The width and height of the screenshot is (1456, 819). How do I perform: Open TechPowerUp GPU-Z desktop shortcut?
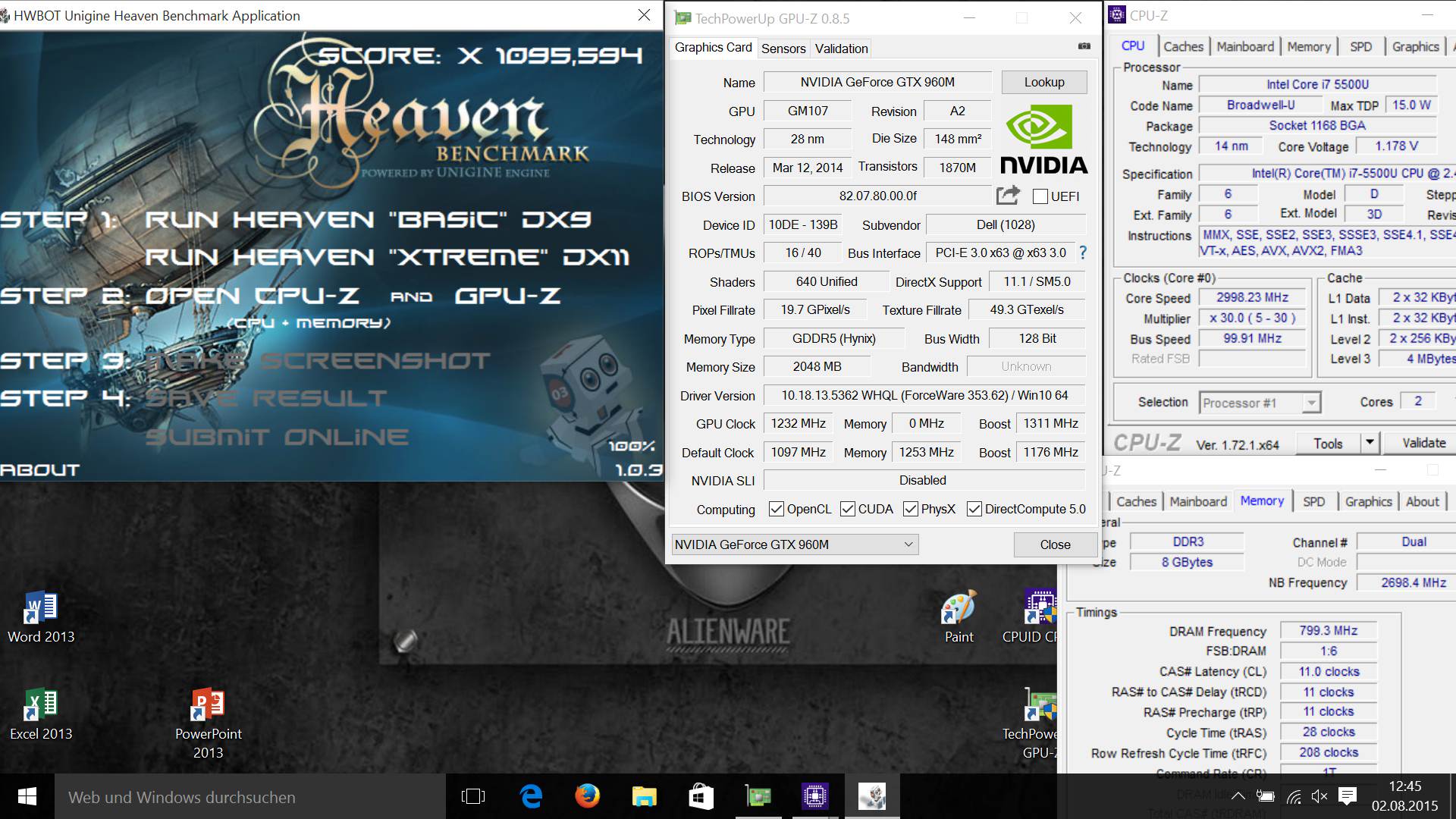point(1031,723)
